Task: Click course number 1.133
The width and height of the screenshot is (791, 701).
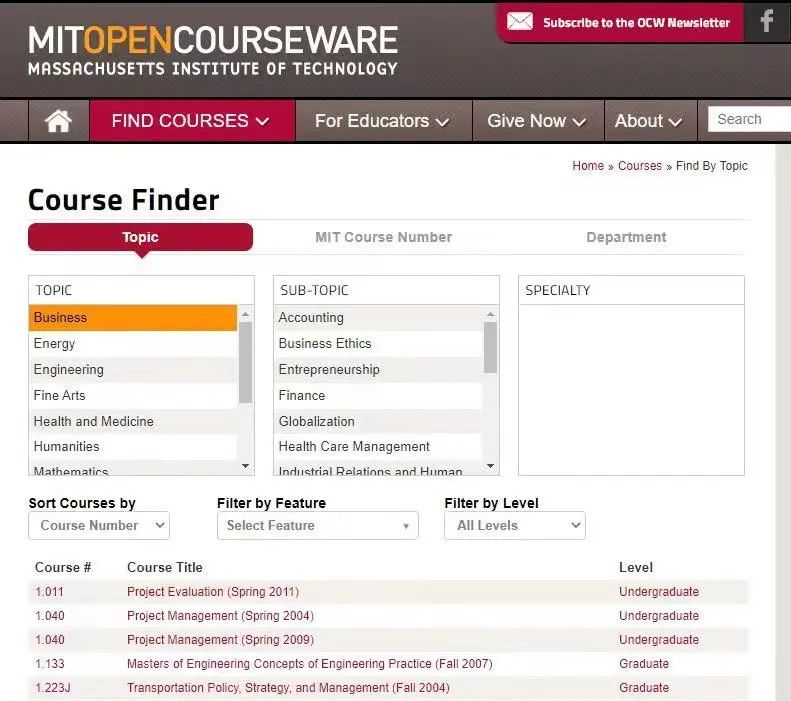Action: 50,664
